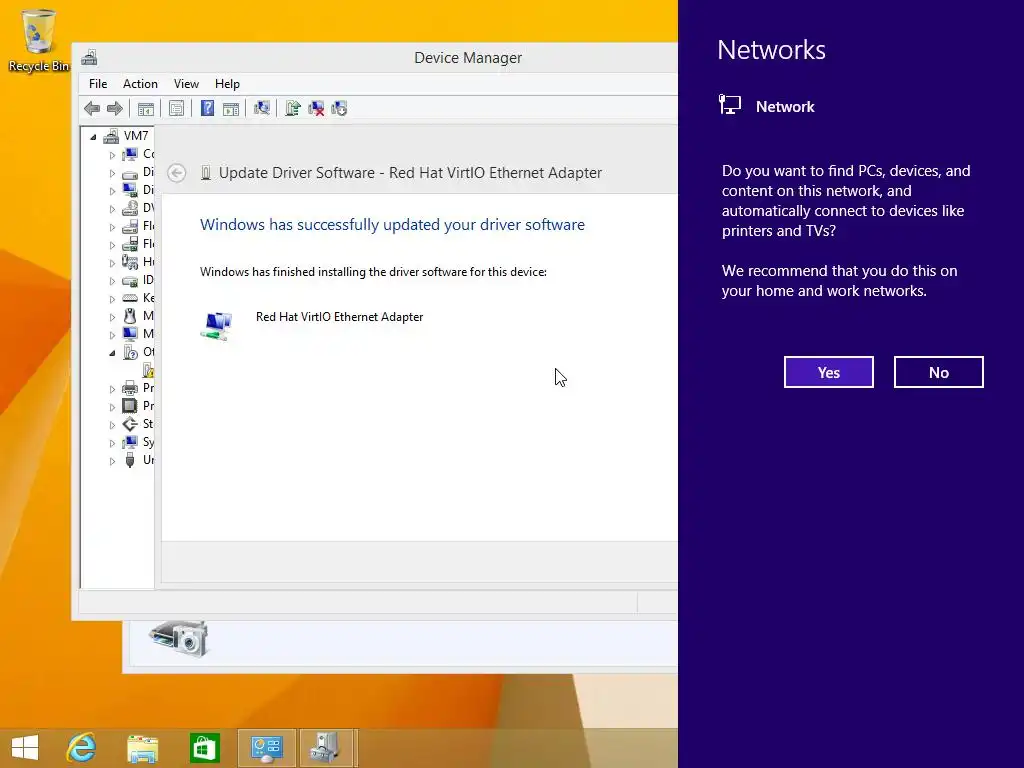Open the File menu
The image size is (1024, 768).
(98, 84)
